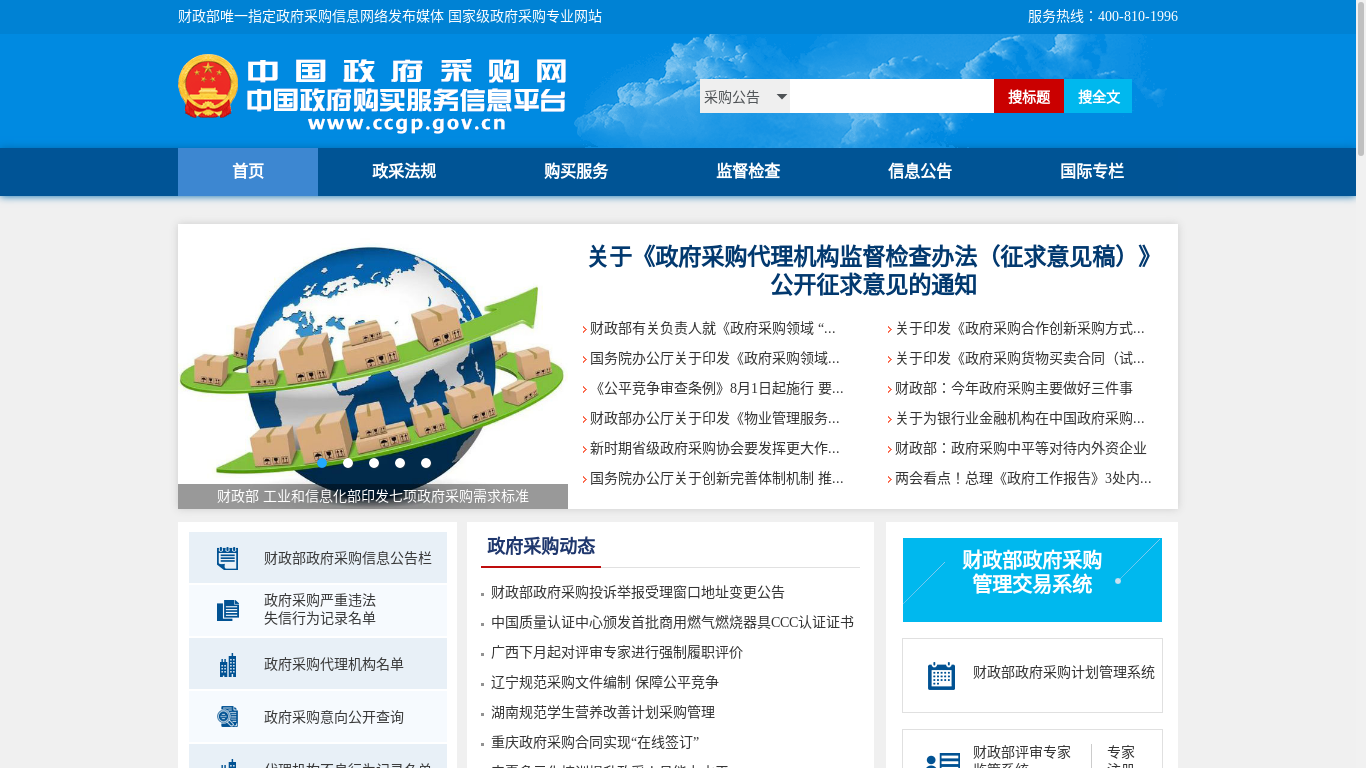This screenshot has width=1366, height=768.
Task: Open link 财政部：政府采购中平等对待内外资企业
Action: pyautogui.click(x=1020, y=448)
